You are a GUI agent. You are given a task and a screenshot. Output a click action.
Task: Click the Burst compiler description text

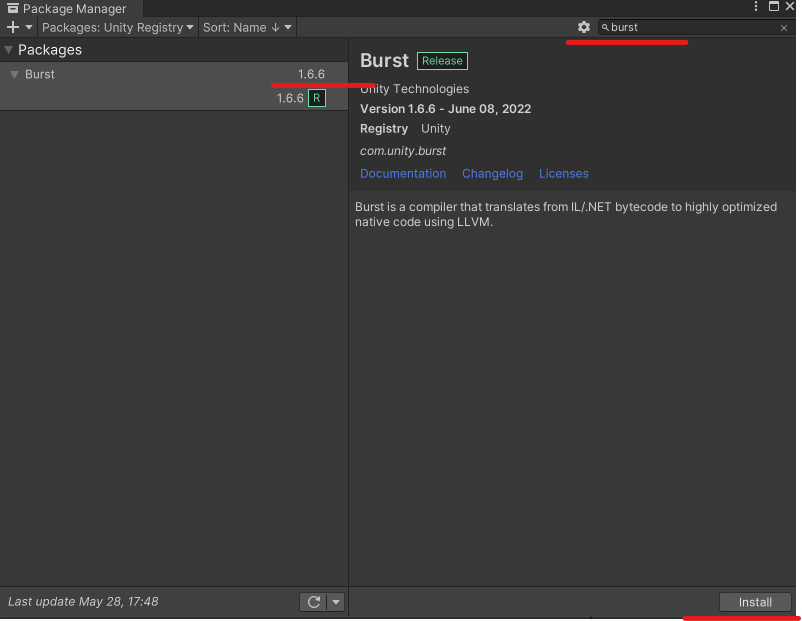566,214
